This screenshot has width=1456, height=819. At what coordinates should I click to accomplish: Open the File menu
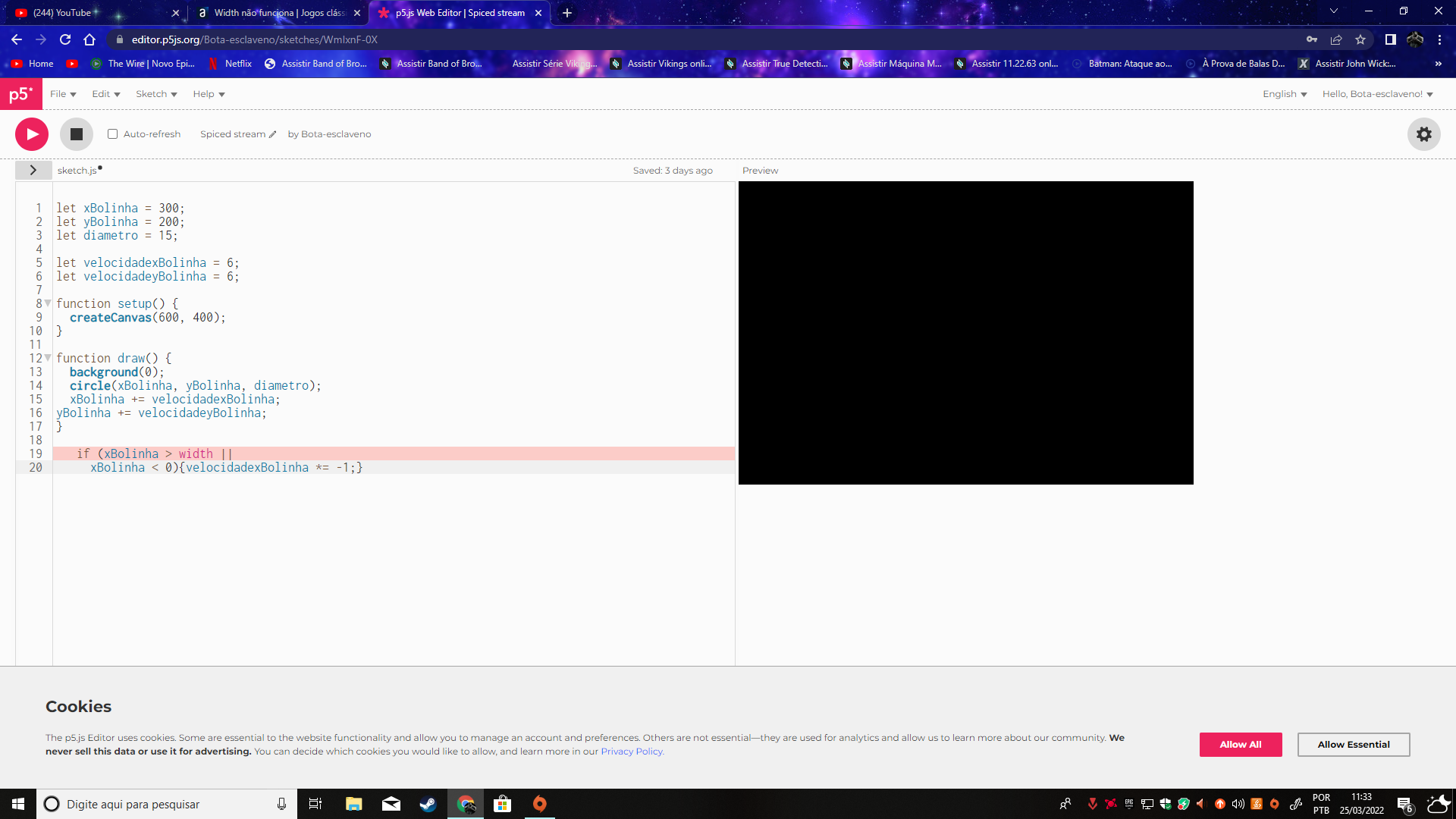pyautogui.click(x=63, y=94)
